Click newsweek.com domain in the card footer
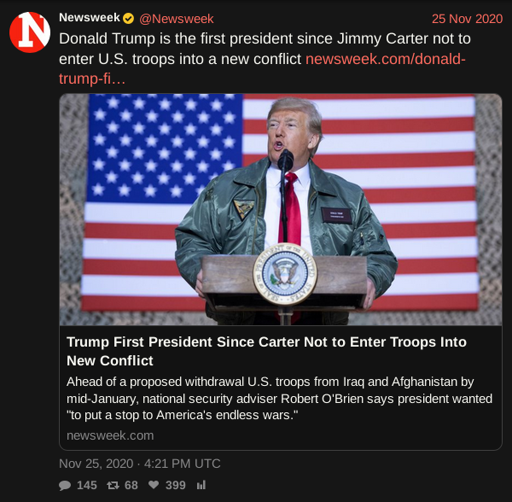The width and height of the screenshot is (512, 502). point(110,436)
